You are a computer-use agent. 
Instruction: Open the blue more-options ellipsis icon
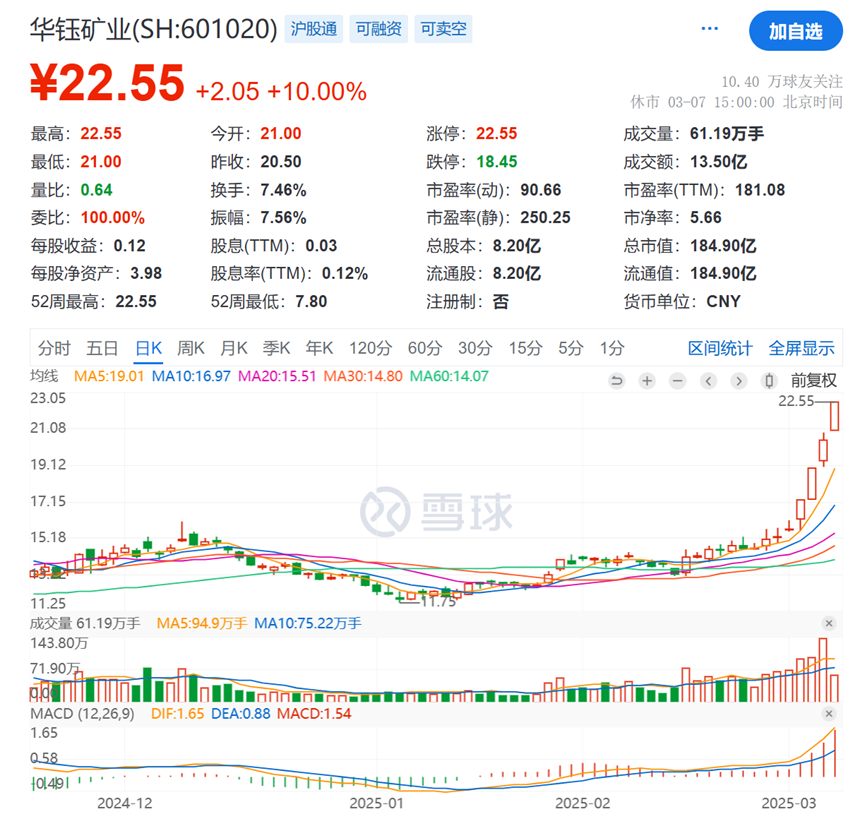tap(709, 28)
